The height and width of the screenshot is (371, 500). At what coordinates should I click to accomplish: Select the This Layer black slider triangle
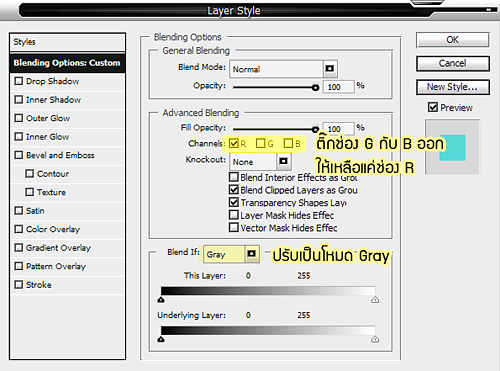coord(161,299)
